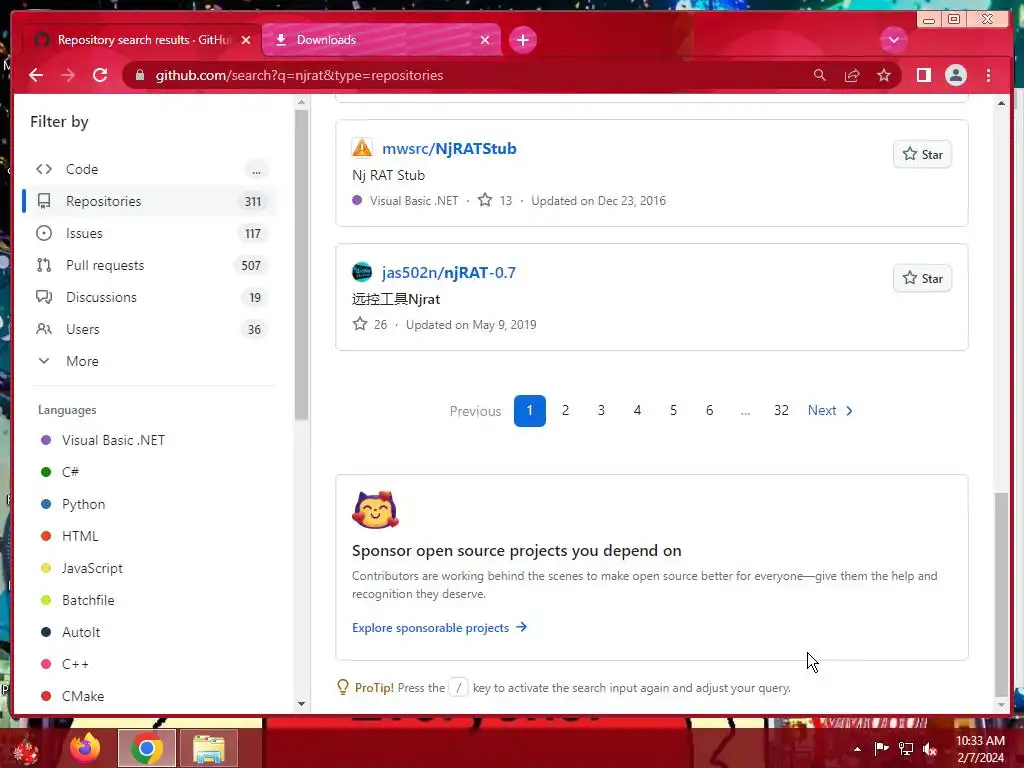Filter results by Issues
This screenshot has height=768, width=1024.
click(151, 233)
